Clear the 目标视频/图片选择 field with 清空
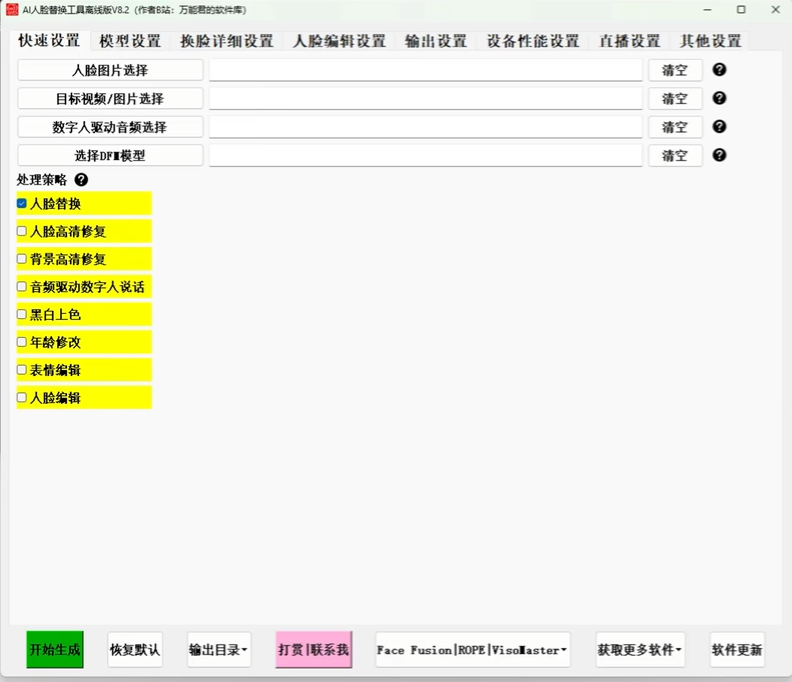 click(x=675, y=98)
